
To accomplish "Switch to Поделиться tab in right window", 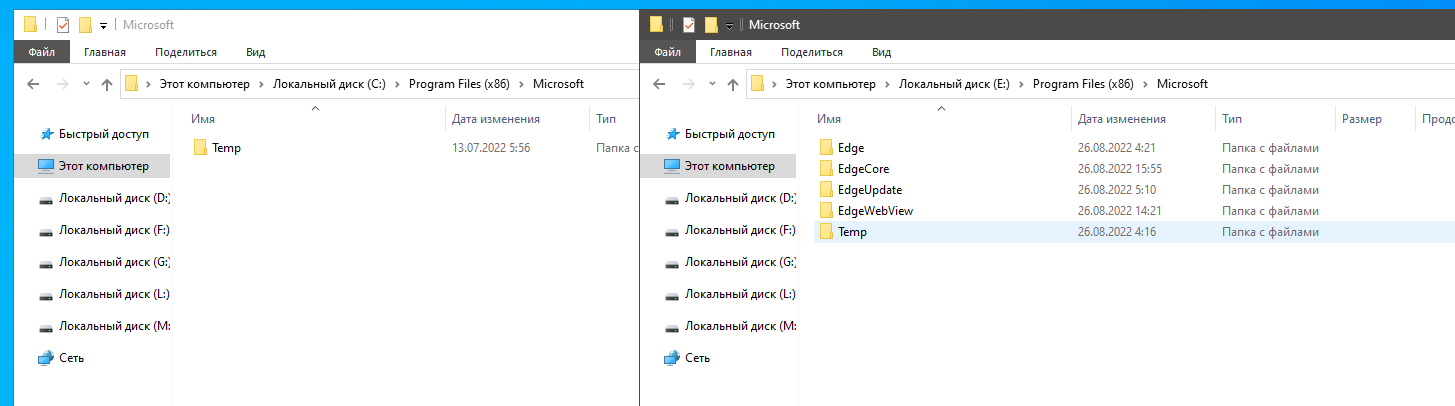I will coord(811,52).
